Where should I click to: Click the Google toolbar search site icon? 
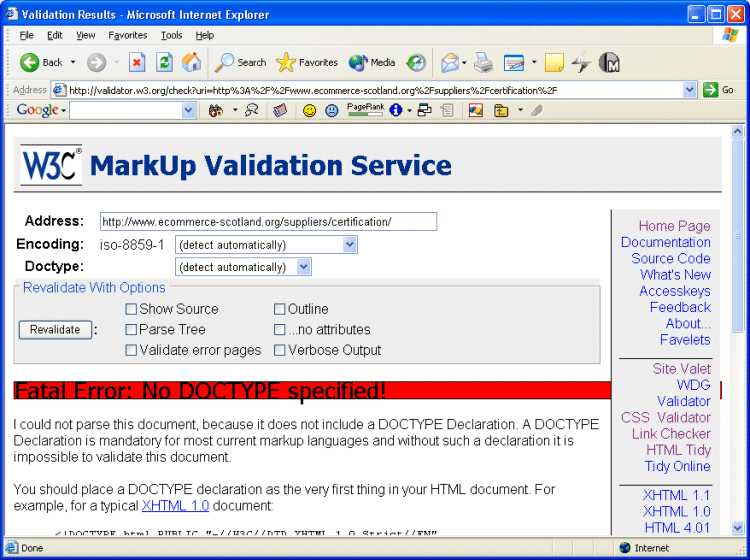[252, 110]
